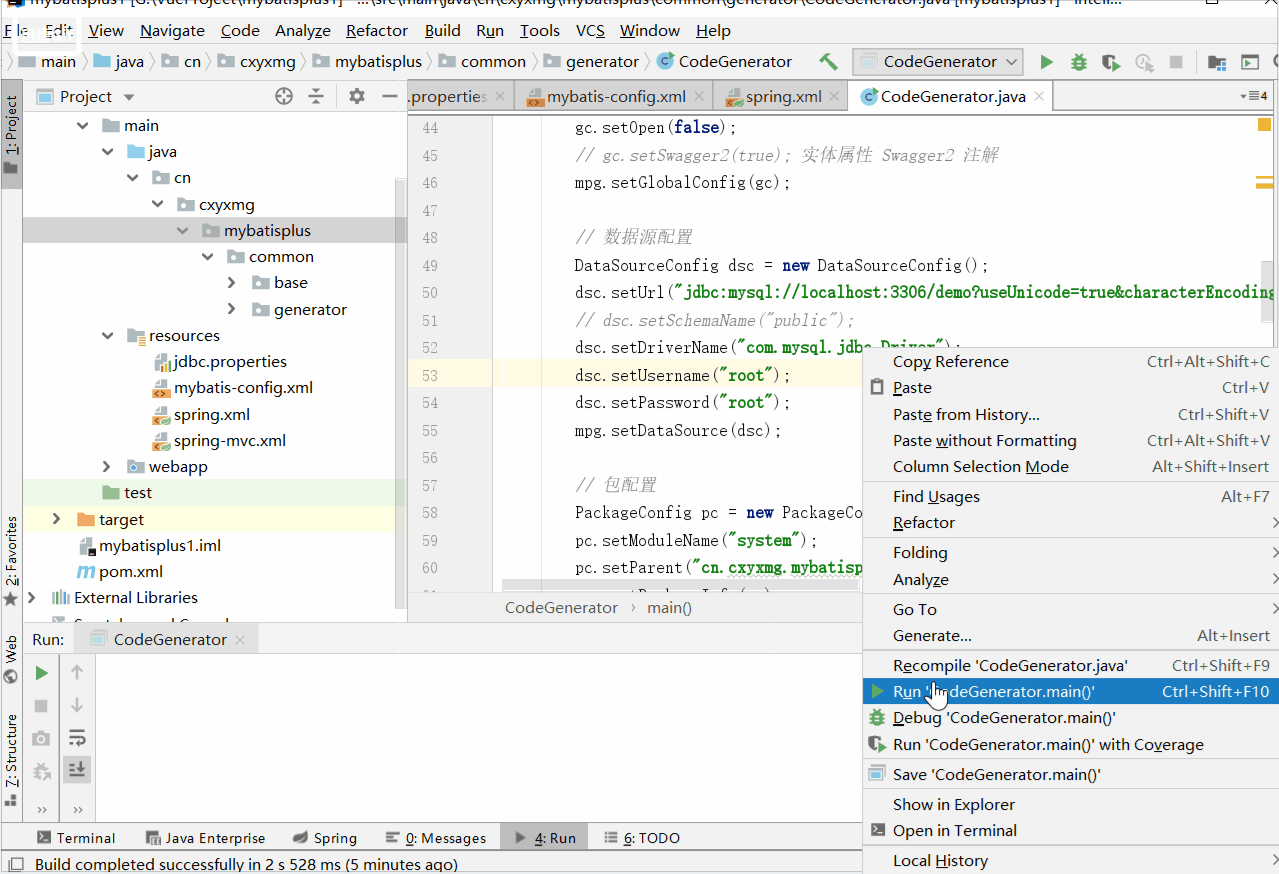Select Find Usages in the context menu

(1071, 497)
